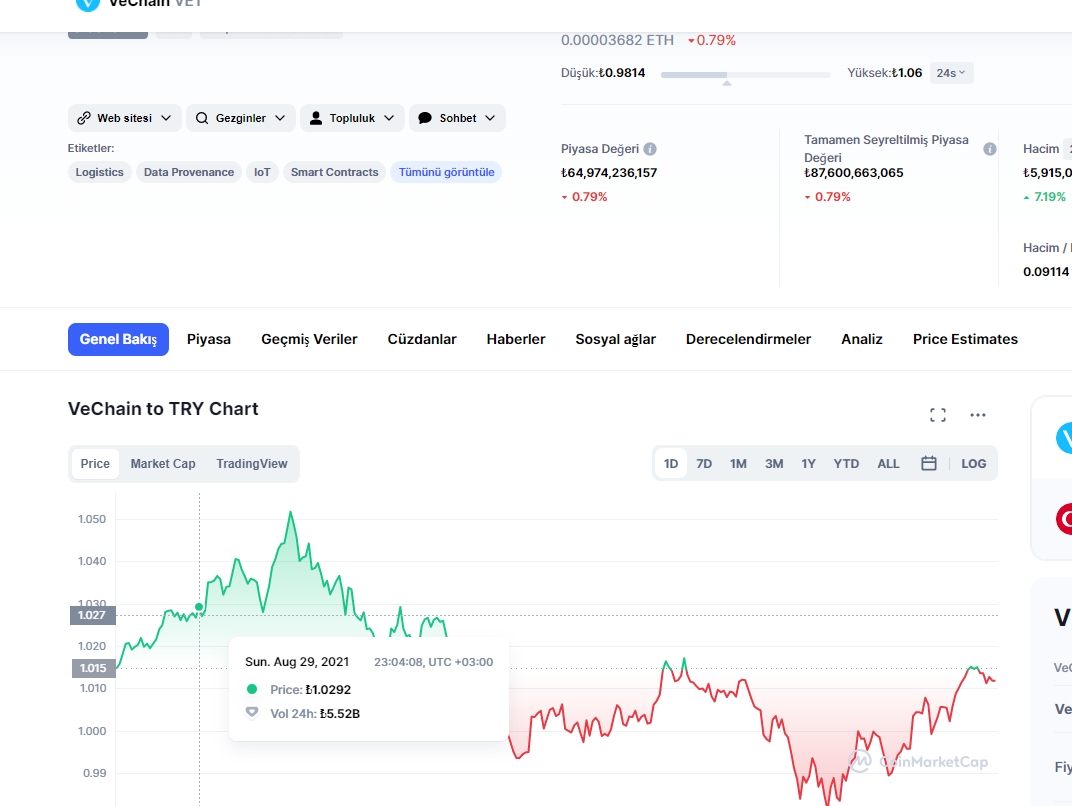
Task: Click the green data point on the chart line
Action: (x=199, y=607)
